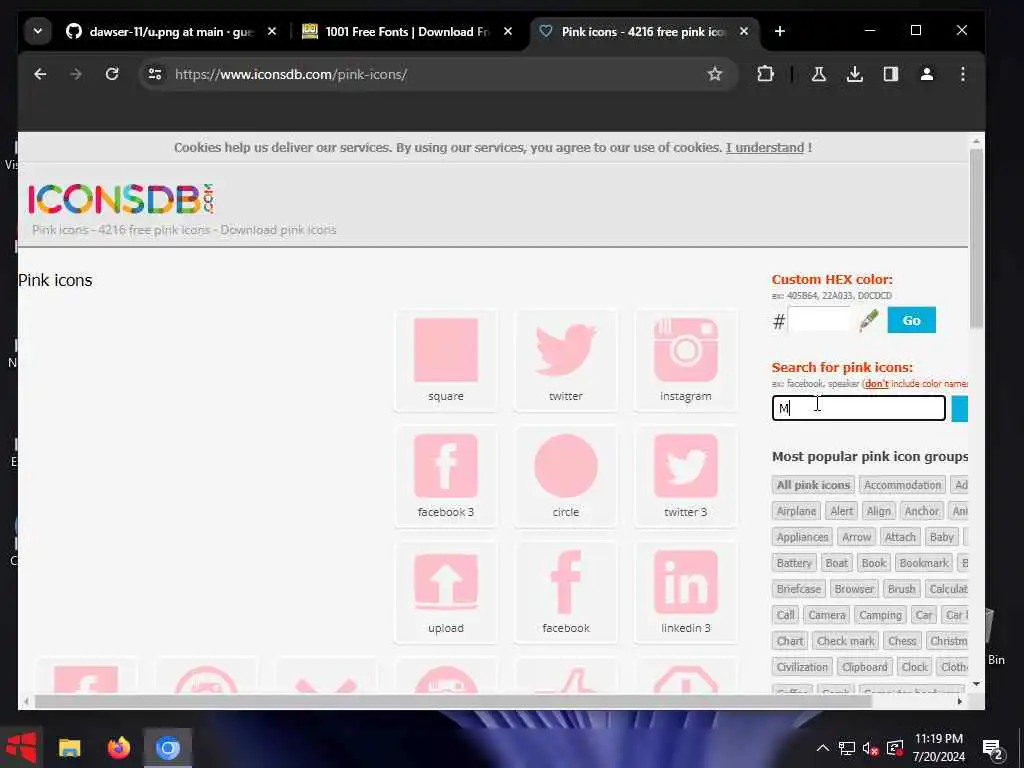The image size is (1024, 768).
Task: Show hidden system tray icons
Action: [823, 748]
